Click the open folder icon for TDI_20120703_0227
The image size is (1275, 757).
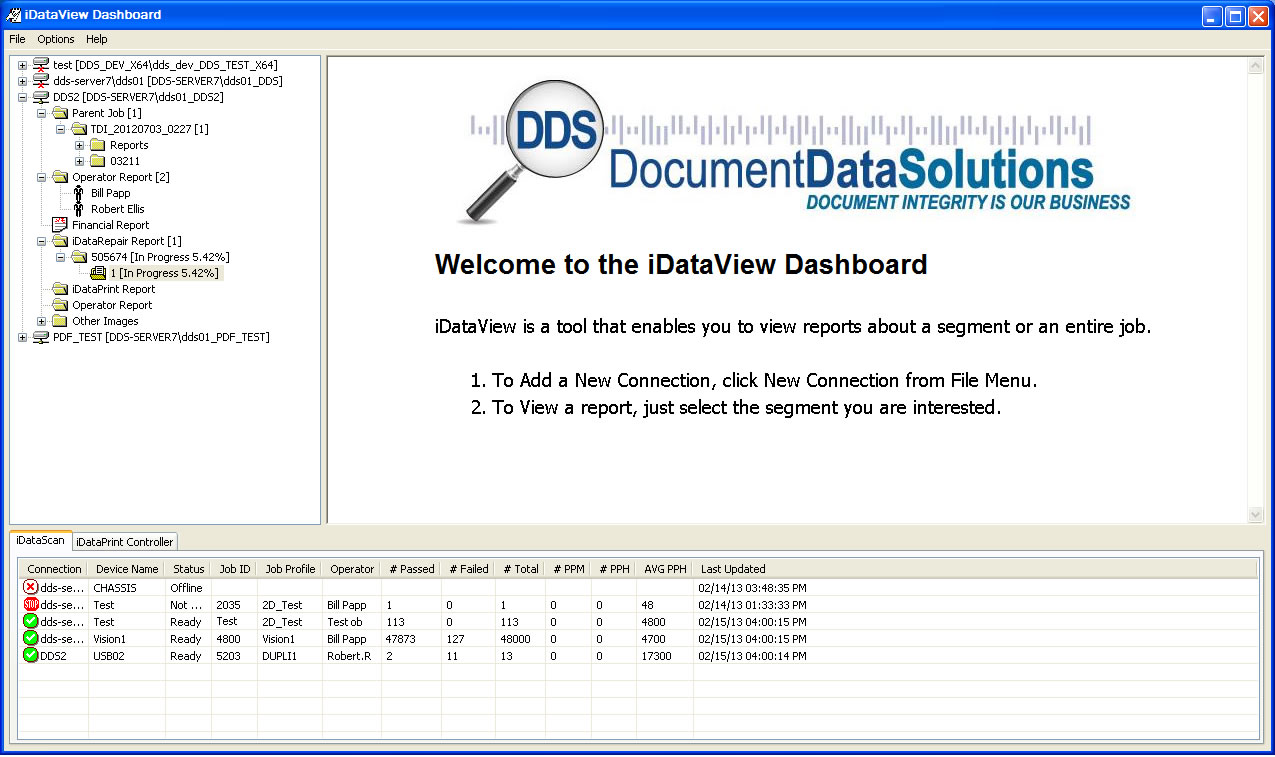[x=79, y=129]
